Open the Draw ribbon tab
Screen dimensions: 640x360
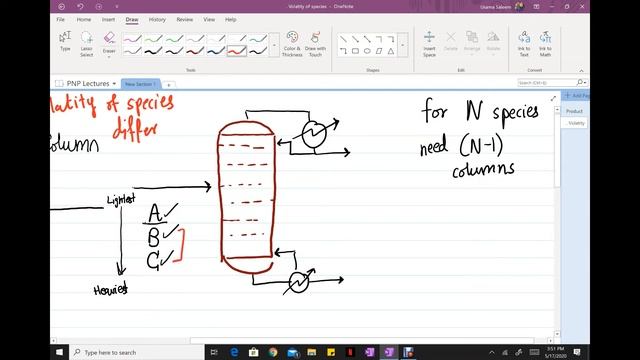pyautogui.click(x=132, y=20)
